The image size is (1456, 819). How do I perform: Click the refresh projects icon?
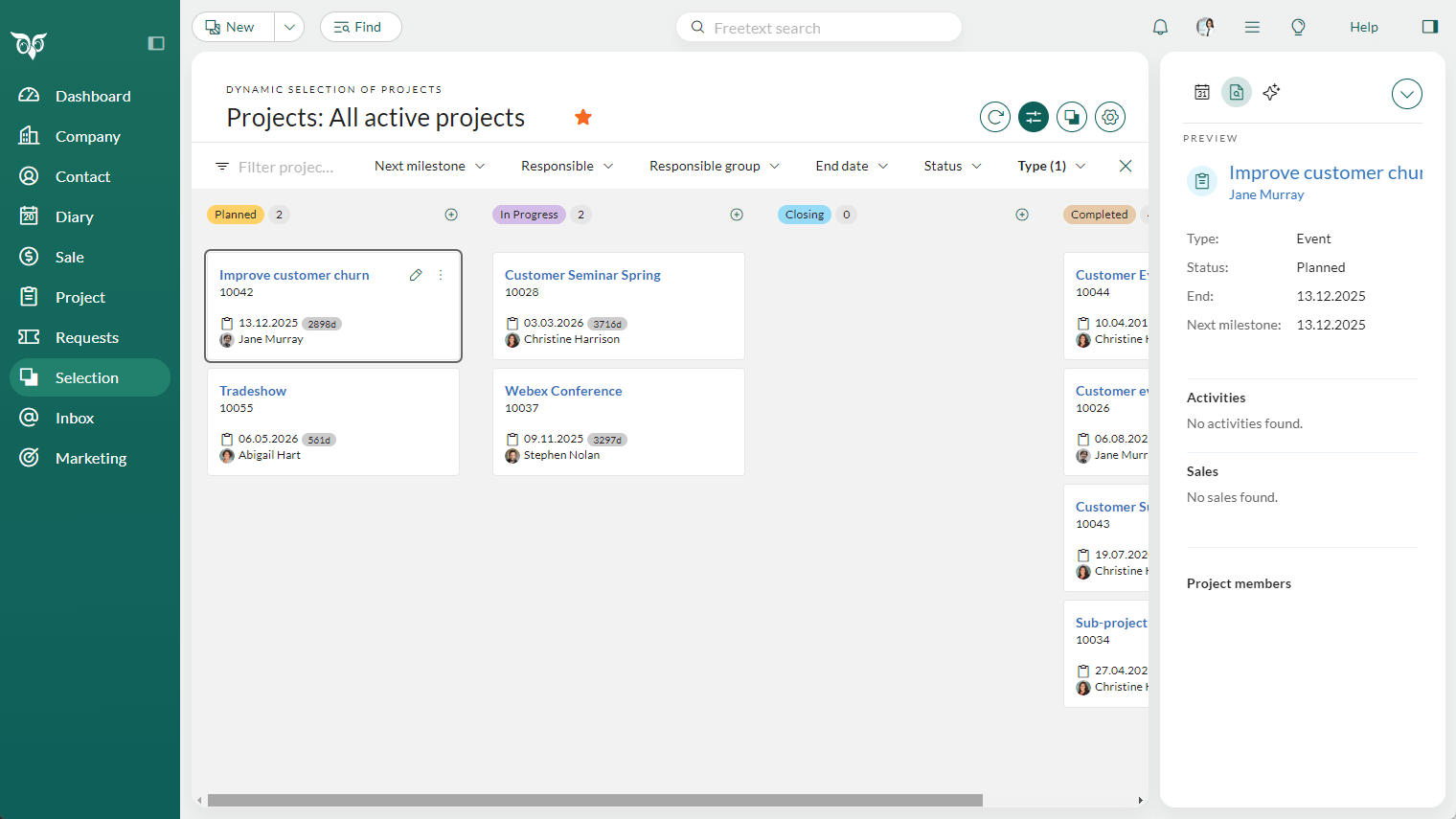pyautogui.click(x=994, y=116)
